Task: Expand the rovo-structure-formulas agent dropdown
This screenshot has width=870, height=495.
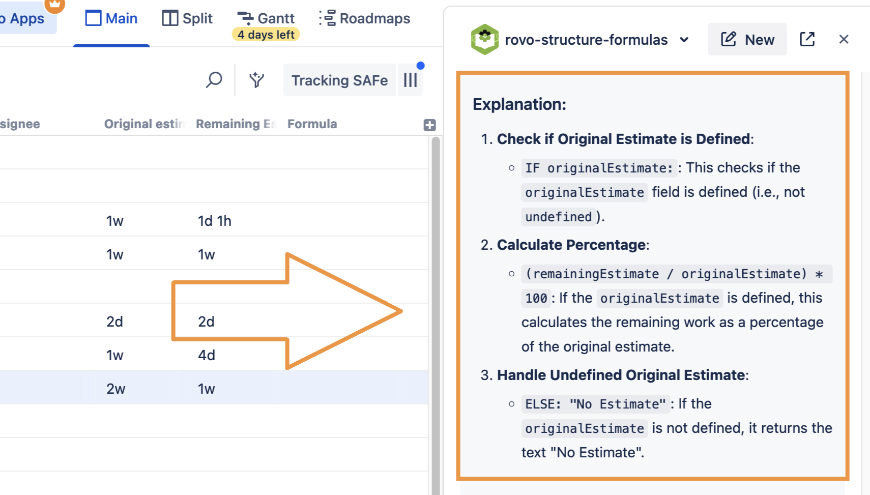Action: (684, 40)
